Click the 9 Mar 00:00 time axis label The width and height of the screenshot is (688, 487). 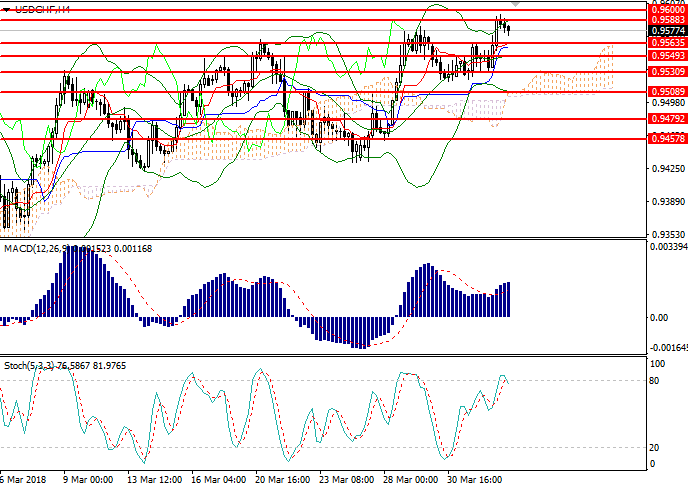click(89, 479)
